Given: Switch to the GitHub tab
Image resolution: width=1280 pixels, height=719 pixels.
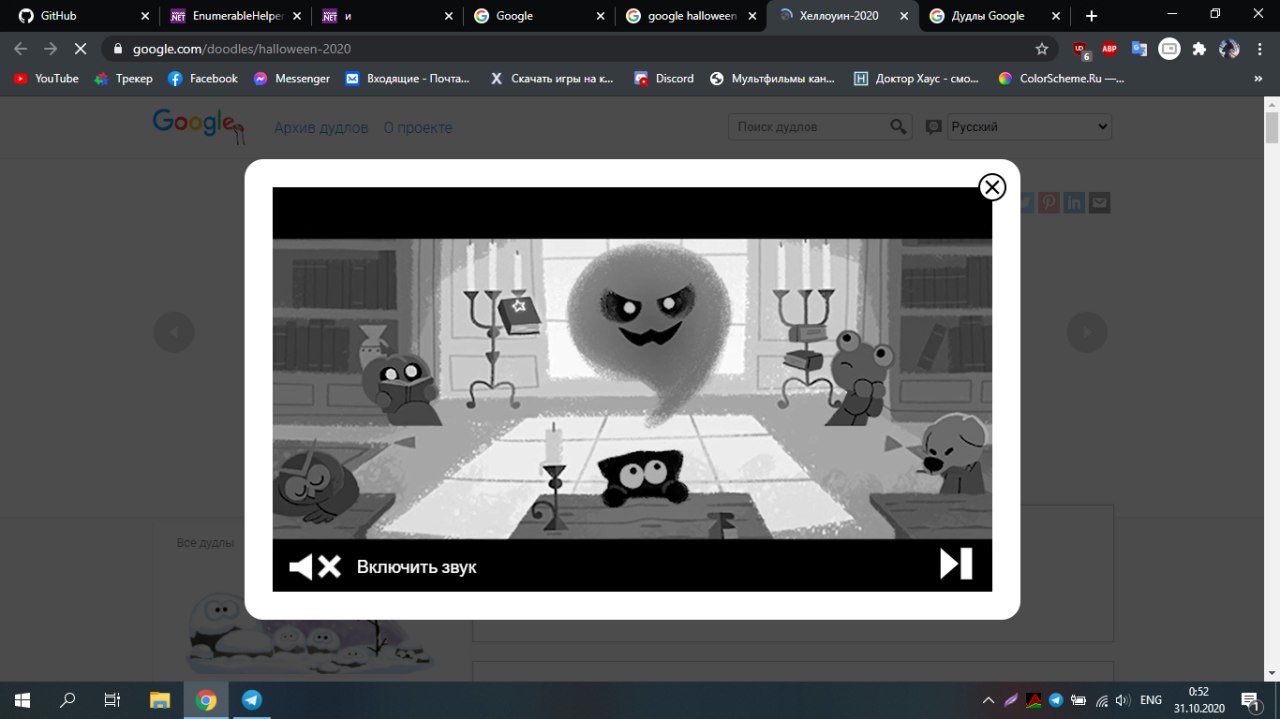Looking at the screenshot, I should tap(80, 16).
